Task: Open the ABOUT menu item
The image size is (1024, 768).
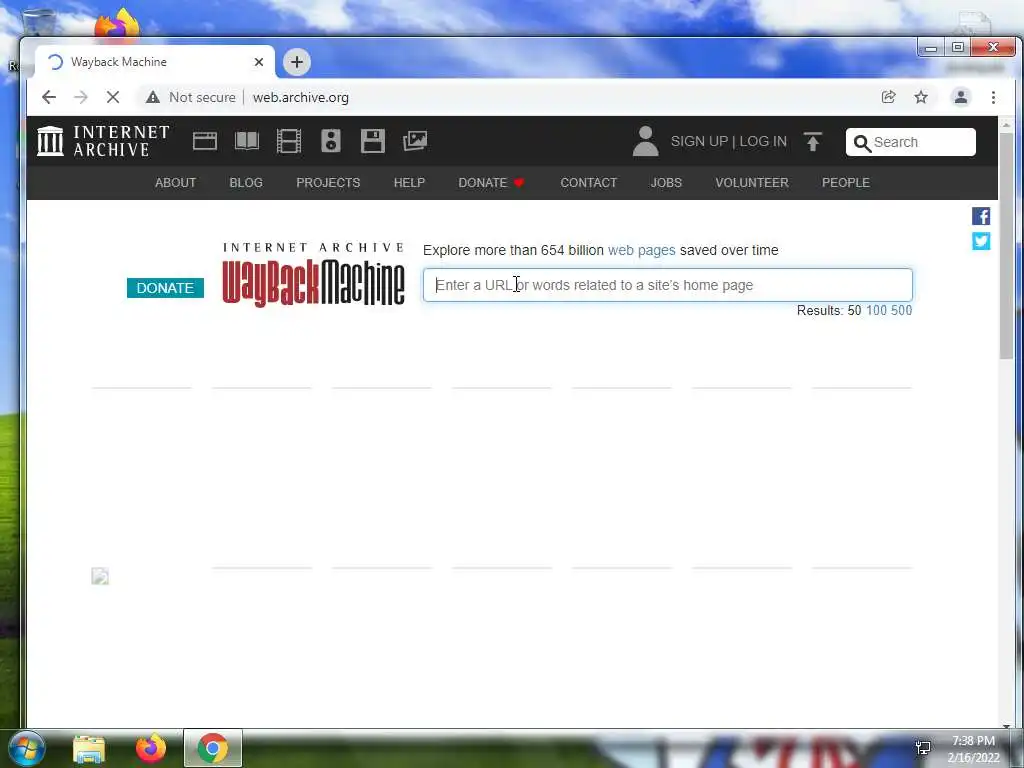Action: [175, 183]
